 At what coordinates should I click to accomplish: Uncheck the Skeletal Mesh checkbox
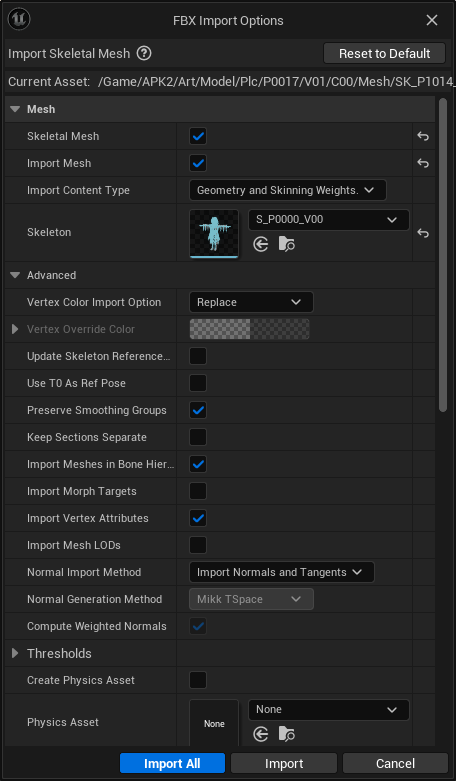[198, 136]
